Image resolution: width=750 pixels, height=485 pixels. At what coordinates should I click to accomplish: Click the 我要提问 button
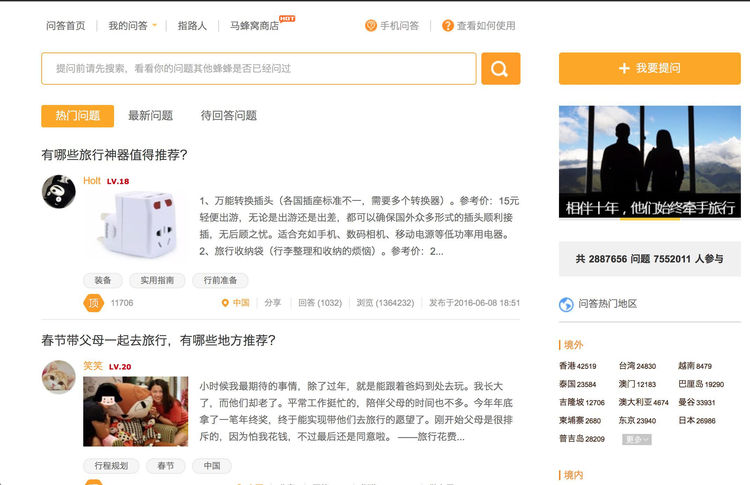[649, 68]
